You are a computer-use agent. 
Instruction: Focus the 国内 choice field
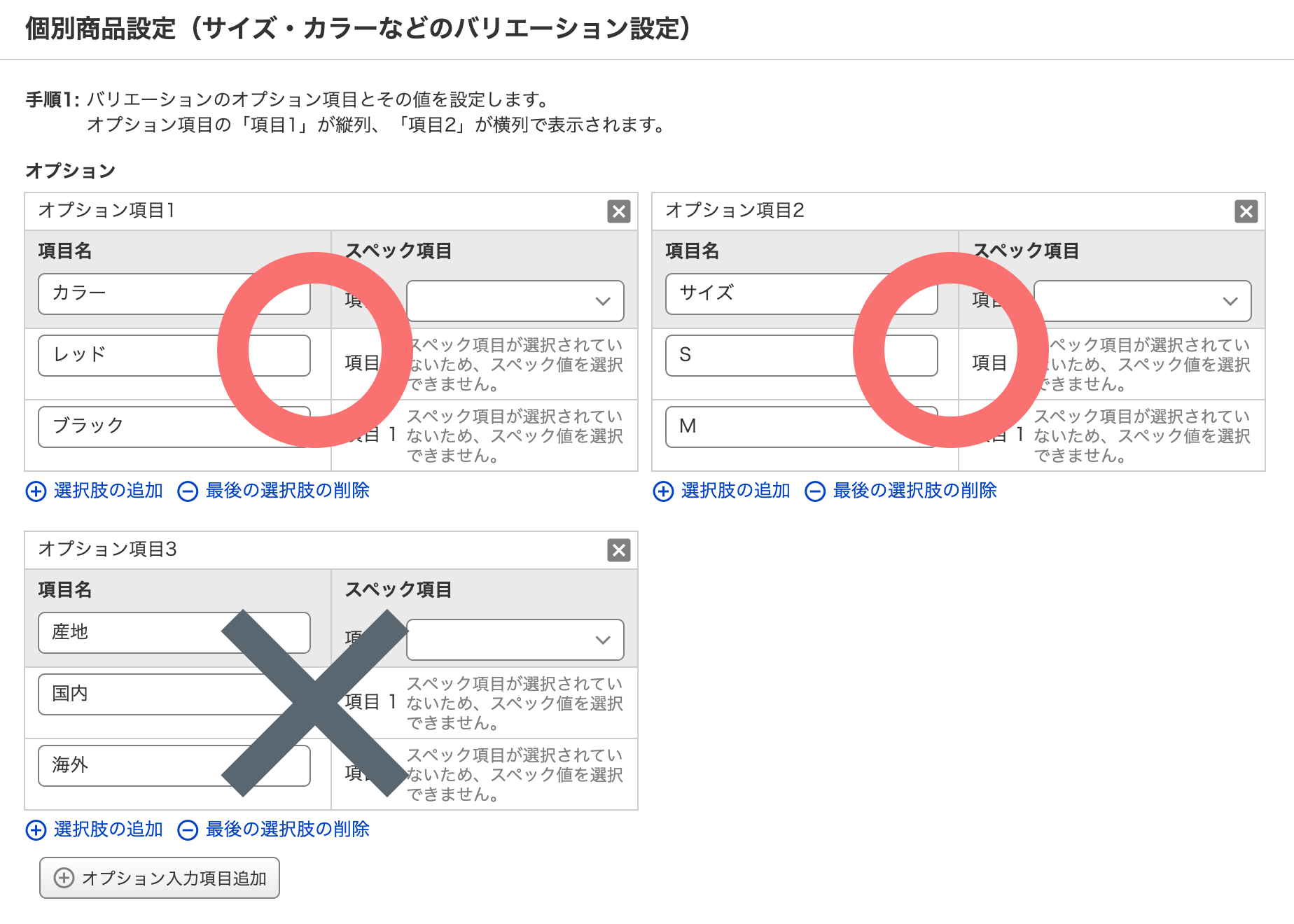174,694
